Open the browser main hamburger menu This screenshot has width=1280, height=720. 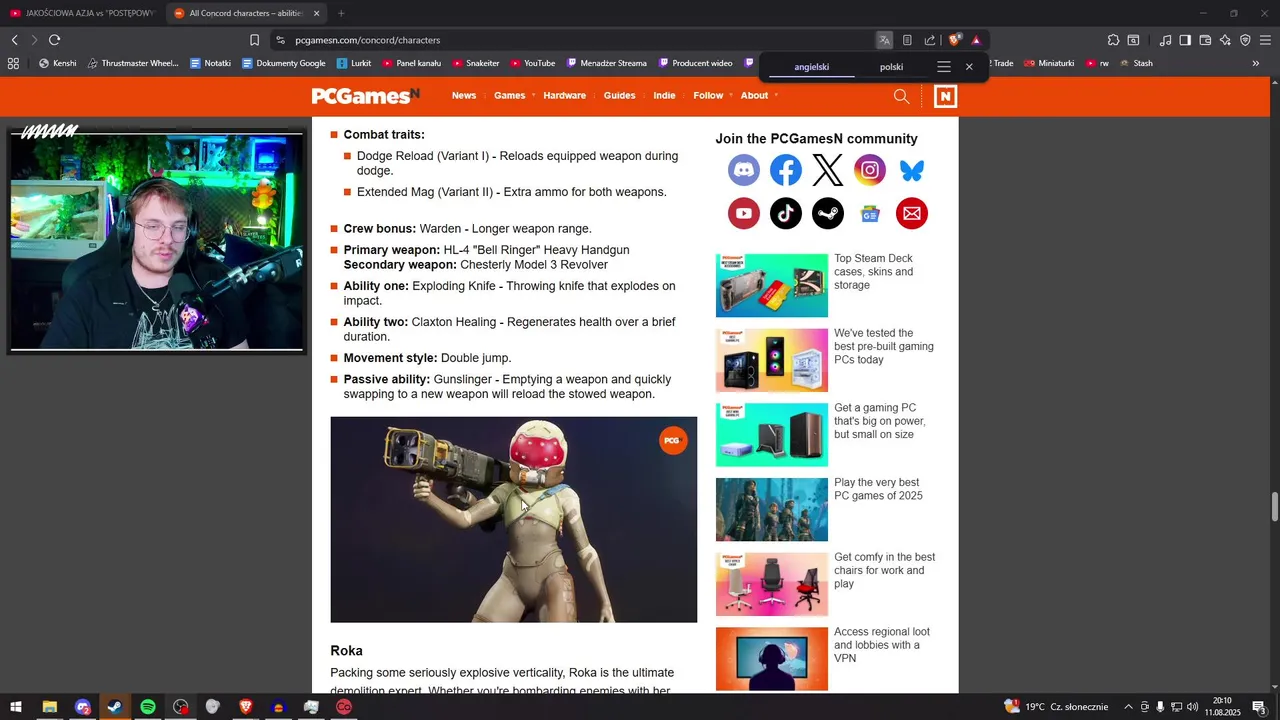coord(1265,40)
